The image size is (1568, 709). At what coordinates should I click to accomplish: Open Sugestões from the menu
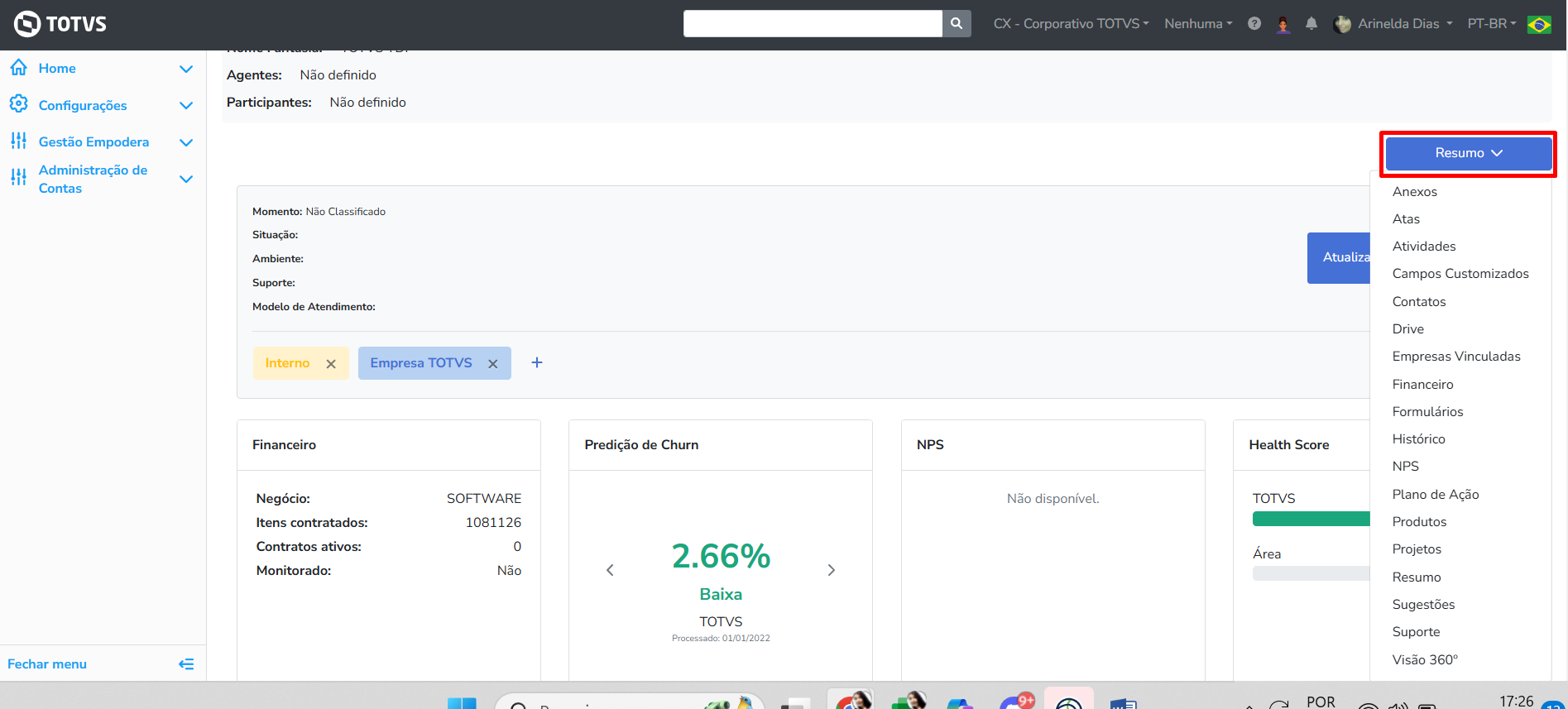[x=1423, y=605]
